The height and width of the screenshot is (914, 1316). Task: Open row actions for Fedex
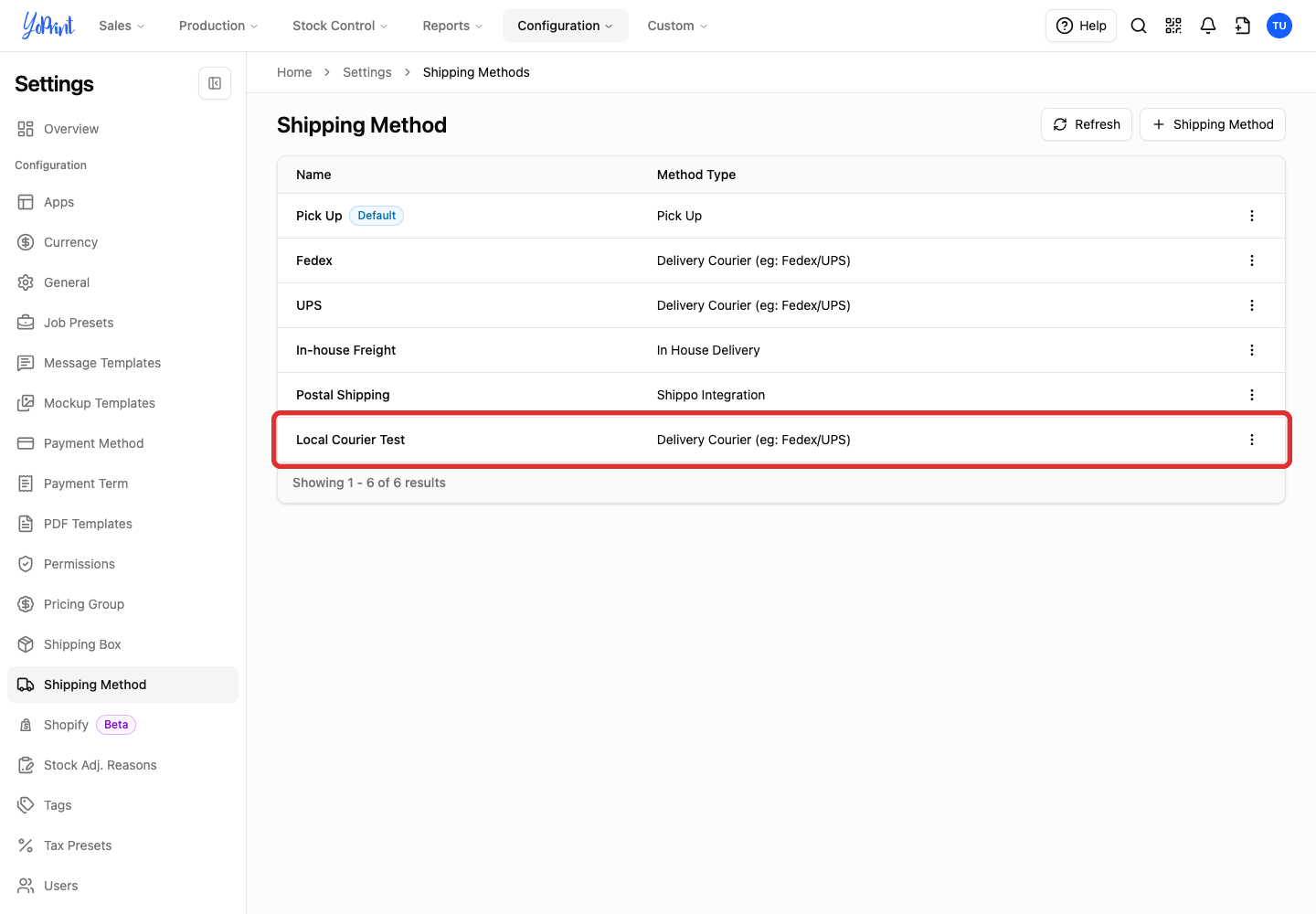click(x=1252, y=260)
